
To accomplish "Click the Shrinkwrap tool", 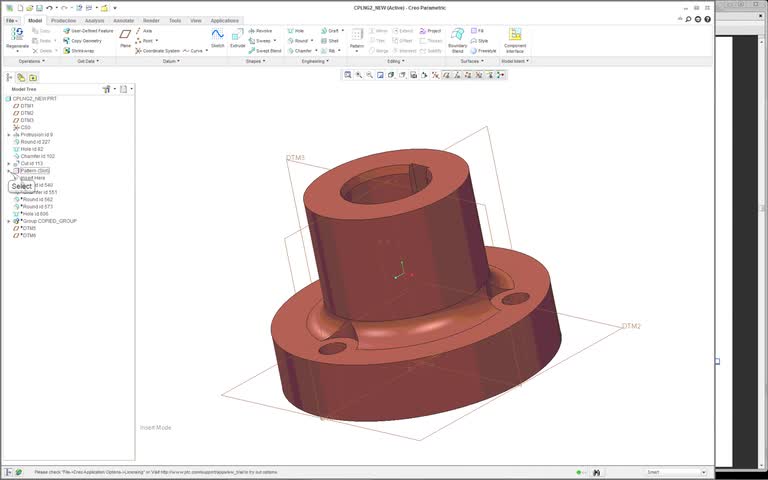I will pos(79,51).
